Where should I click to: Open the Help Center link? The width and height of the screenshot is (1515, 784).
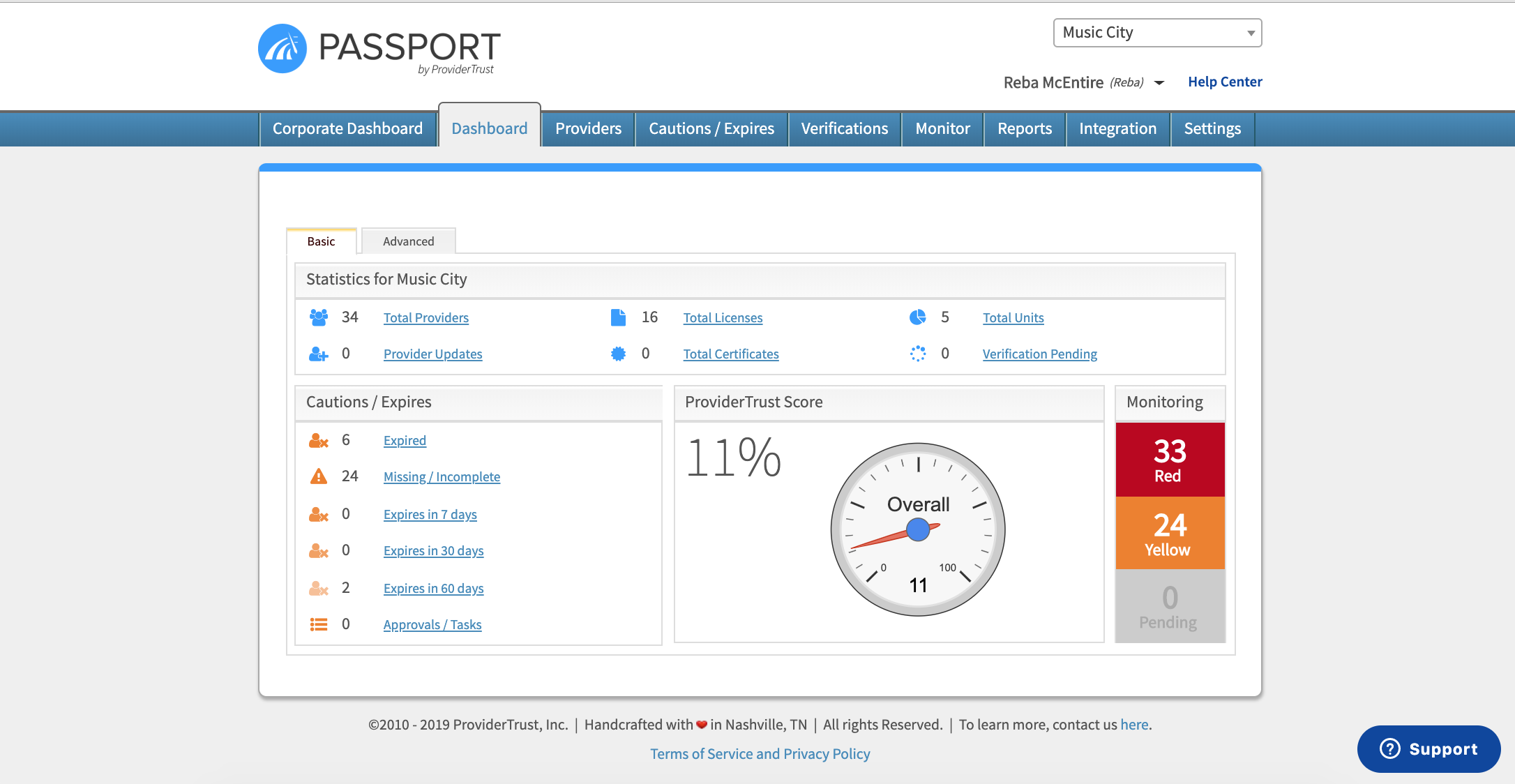pos(1225,82)
